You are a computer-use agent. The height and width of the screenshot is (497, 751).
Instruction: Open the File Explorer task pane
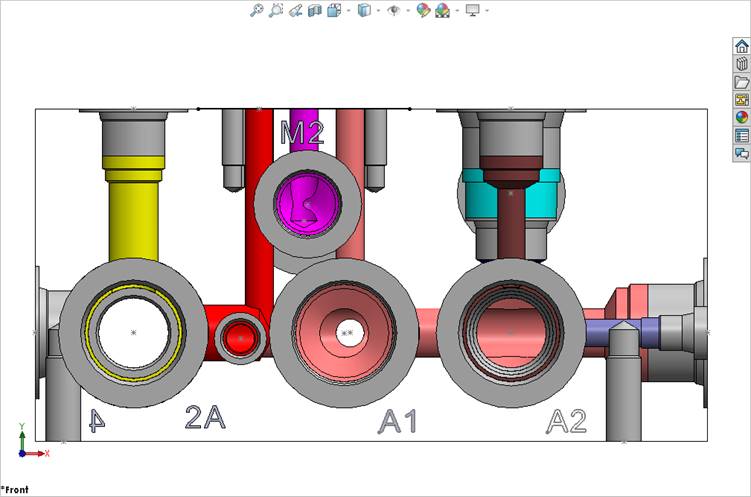click(x=741, y=81)
